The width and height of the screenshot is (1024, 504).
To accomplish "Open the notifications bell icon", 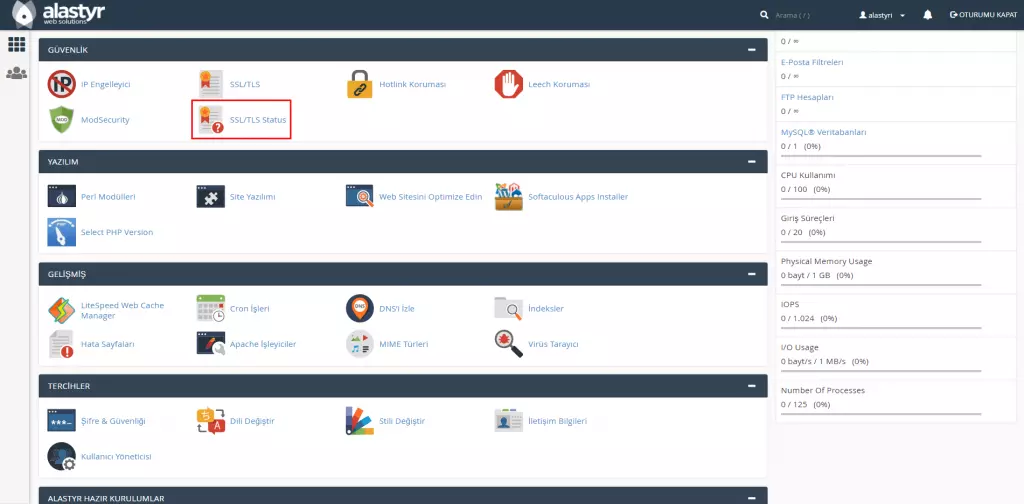I will point(928,15).
